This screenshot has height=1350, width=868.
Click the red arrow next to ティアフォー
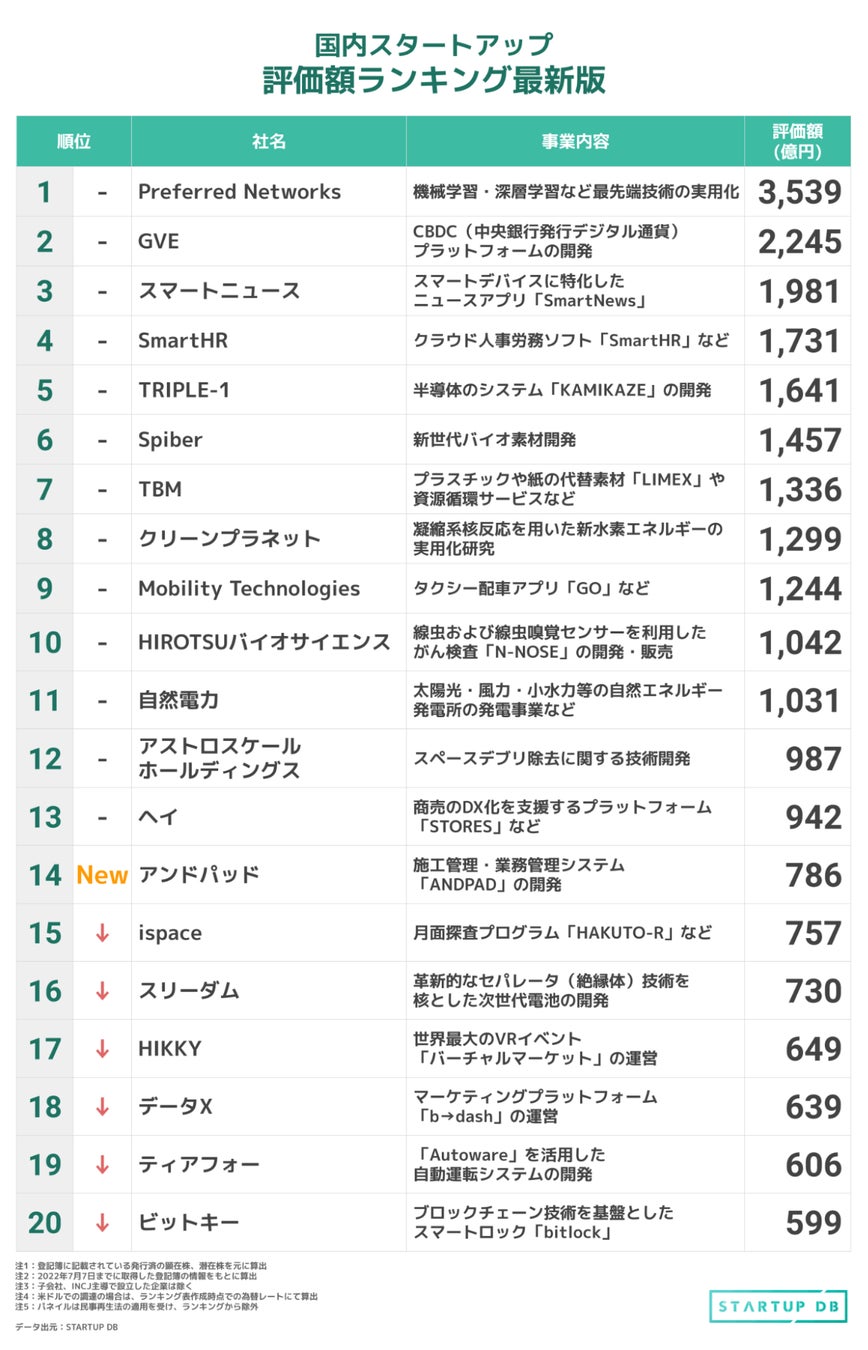tap(102, 1165)
